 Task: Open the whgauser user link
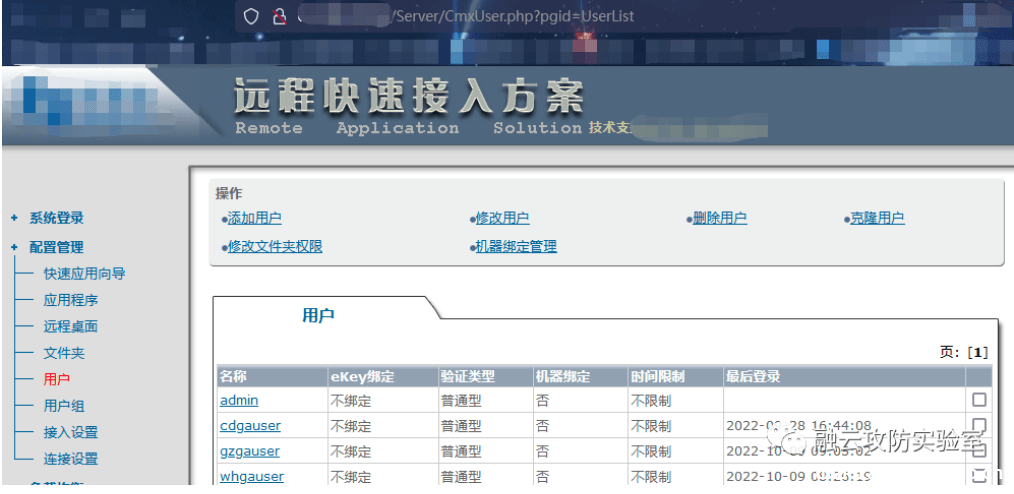click(252, 477)
